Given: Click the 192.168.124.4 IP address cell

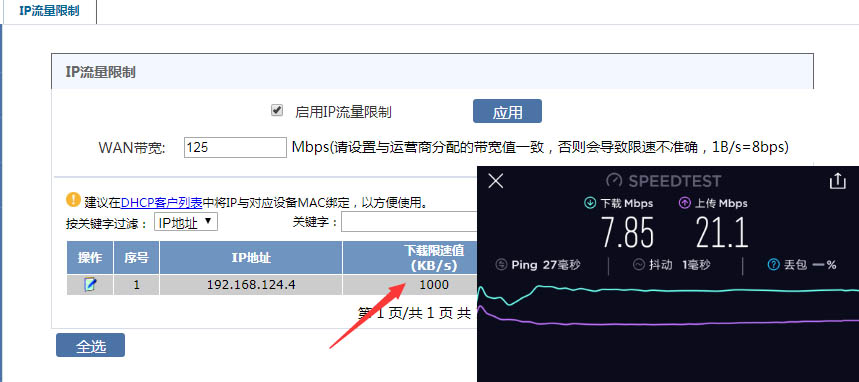Looking at the screenshot, I should coord(250,285).
